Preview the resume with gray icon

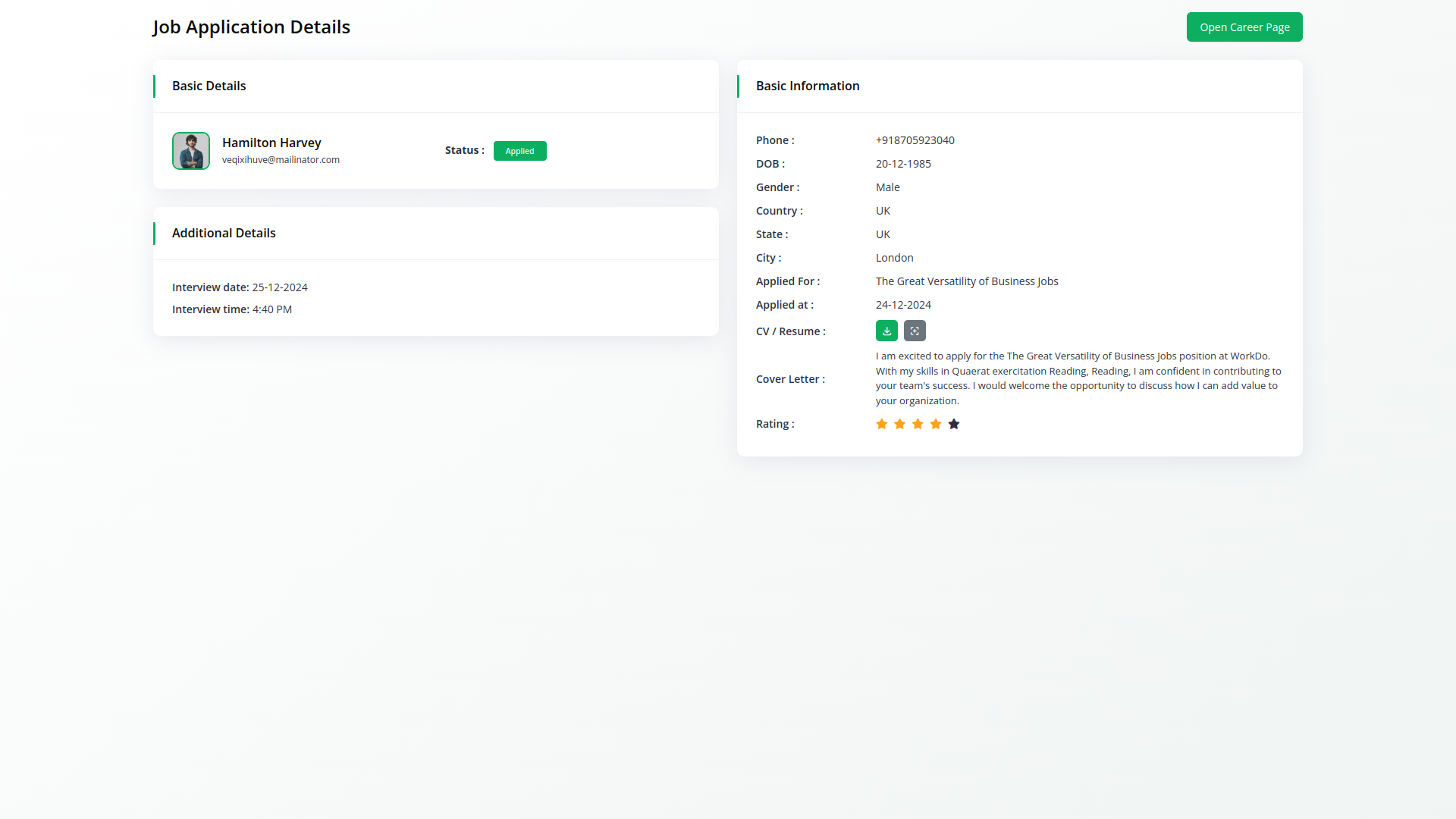[915, 331]
